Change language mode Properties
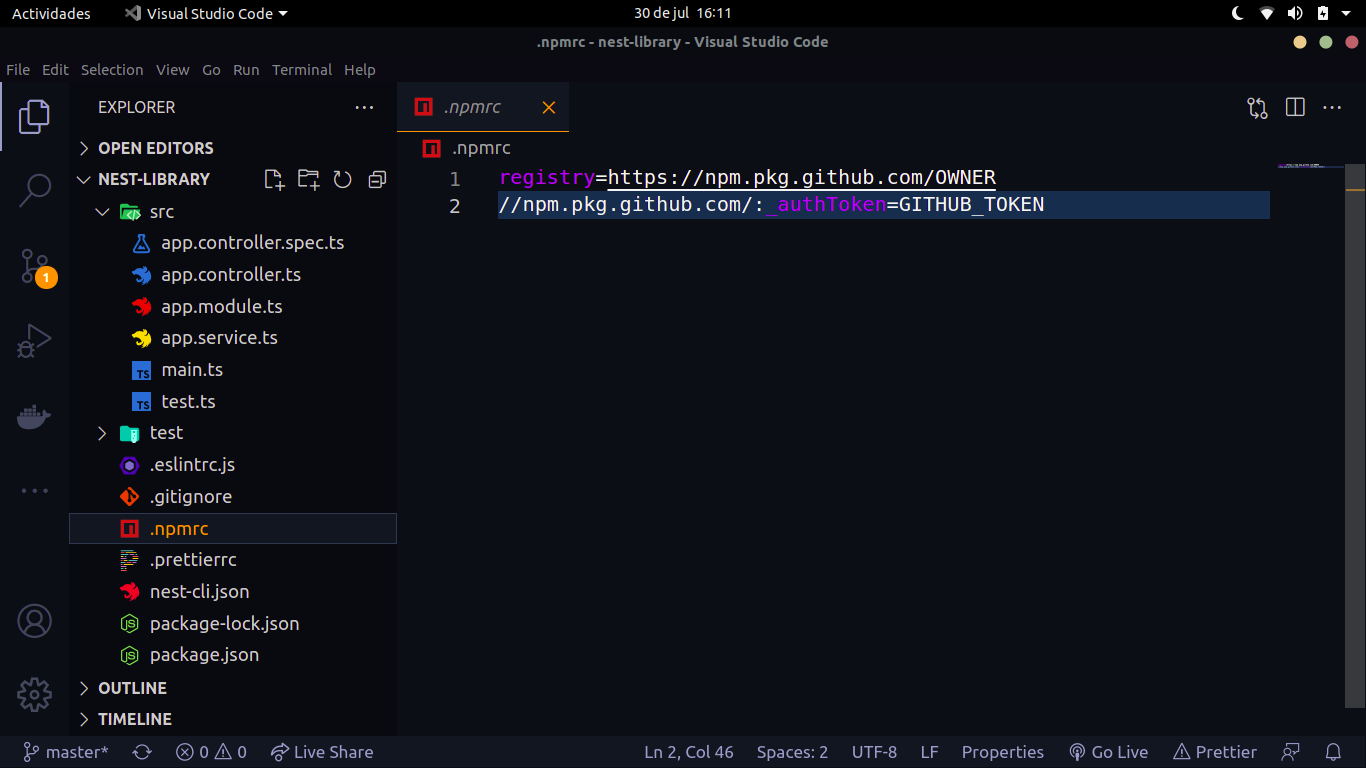Image resolution: width=1366 pixels, height=768 pixels. pos(1002,752)
